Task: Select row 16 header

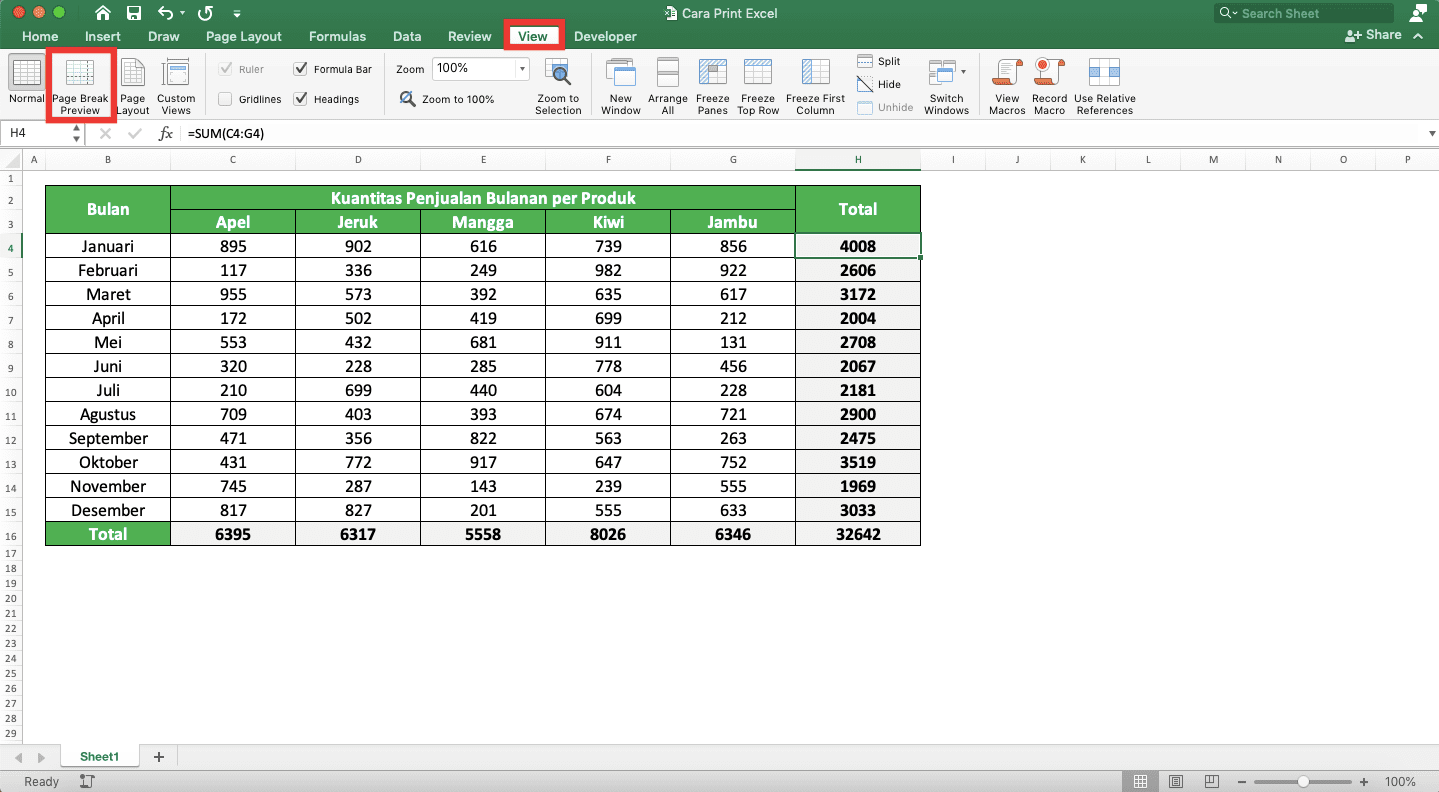Action: pyautogui.click(x=11, y=535)
